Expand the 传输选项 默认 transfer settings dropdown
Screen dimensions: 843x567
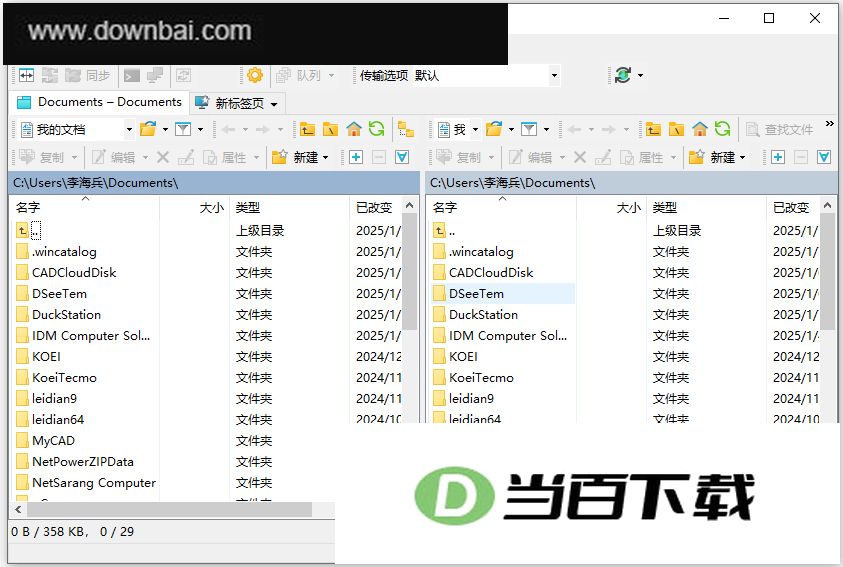pos(554,76)
